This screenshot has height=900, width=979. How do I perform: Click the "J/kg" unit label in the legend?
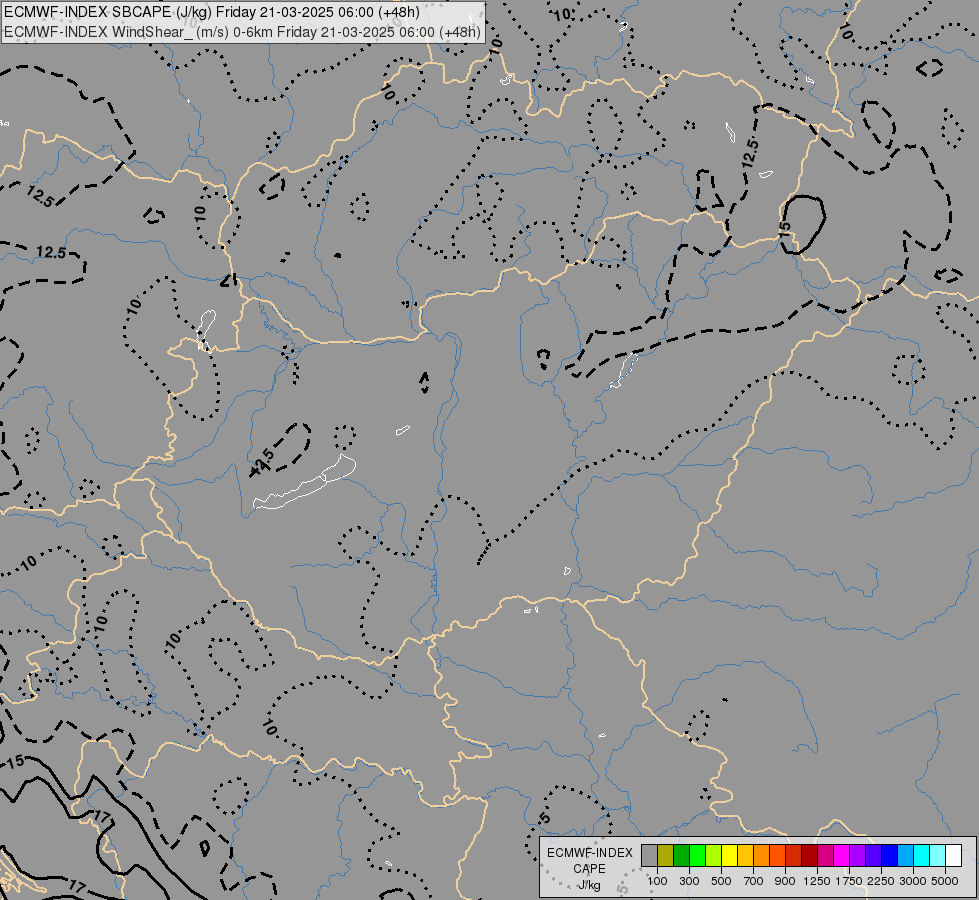click(x=589, y=885)
